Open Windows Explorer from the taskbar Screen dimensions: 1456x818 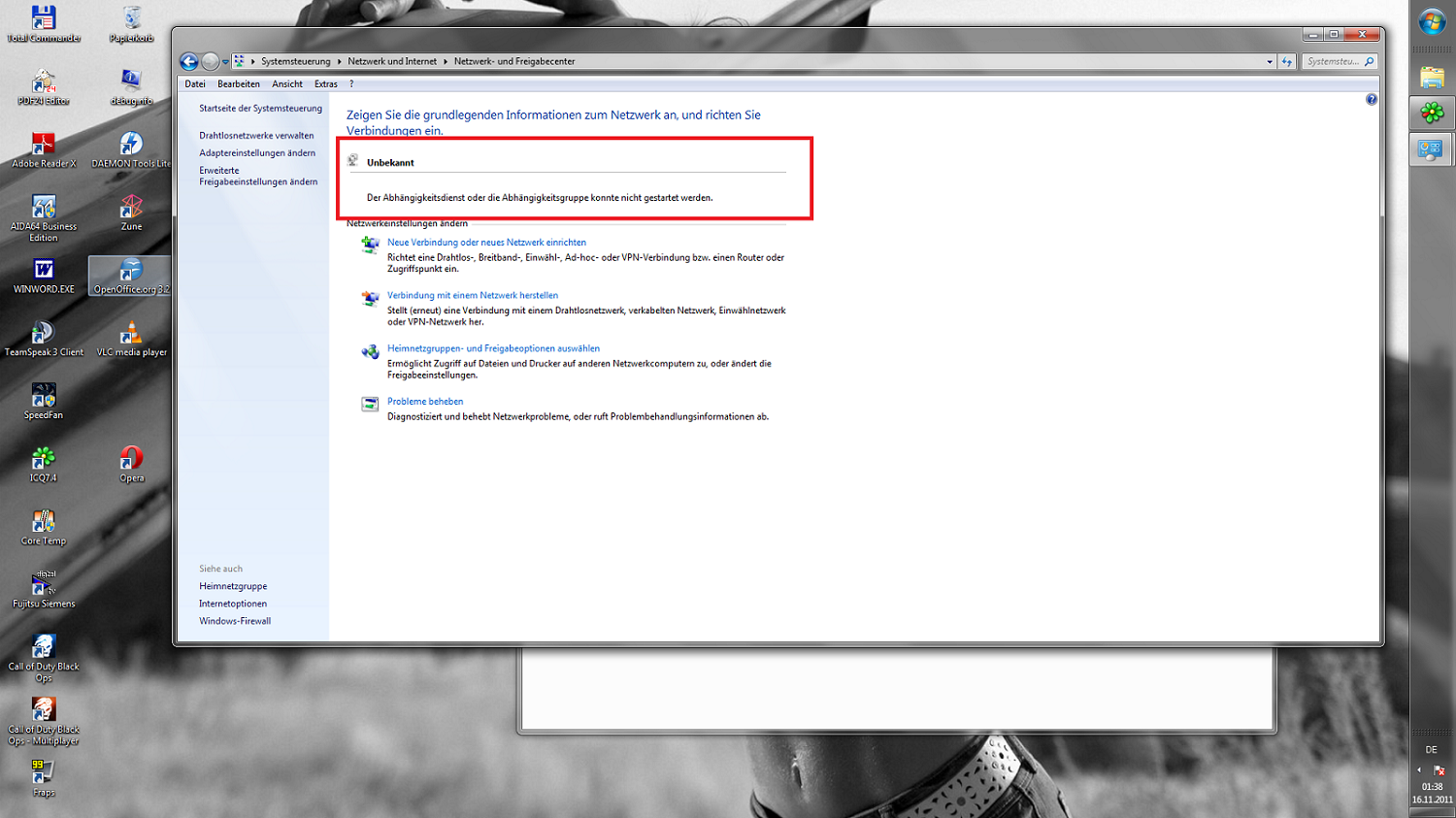(1432, 76)
